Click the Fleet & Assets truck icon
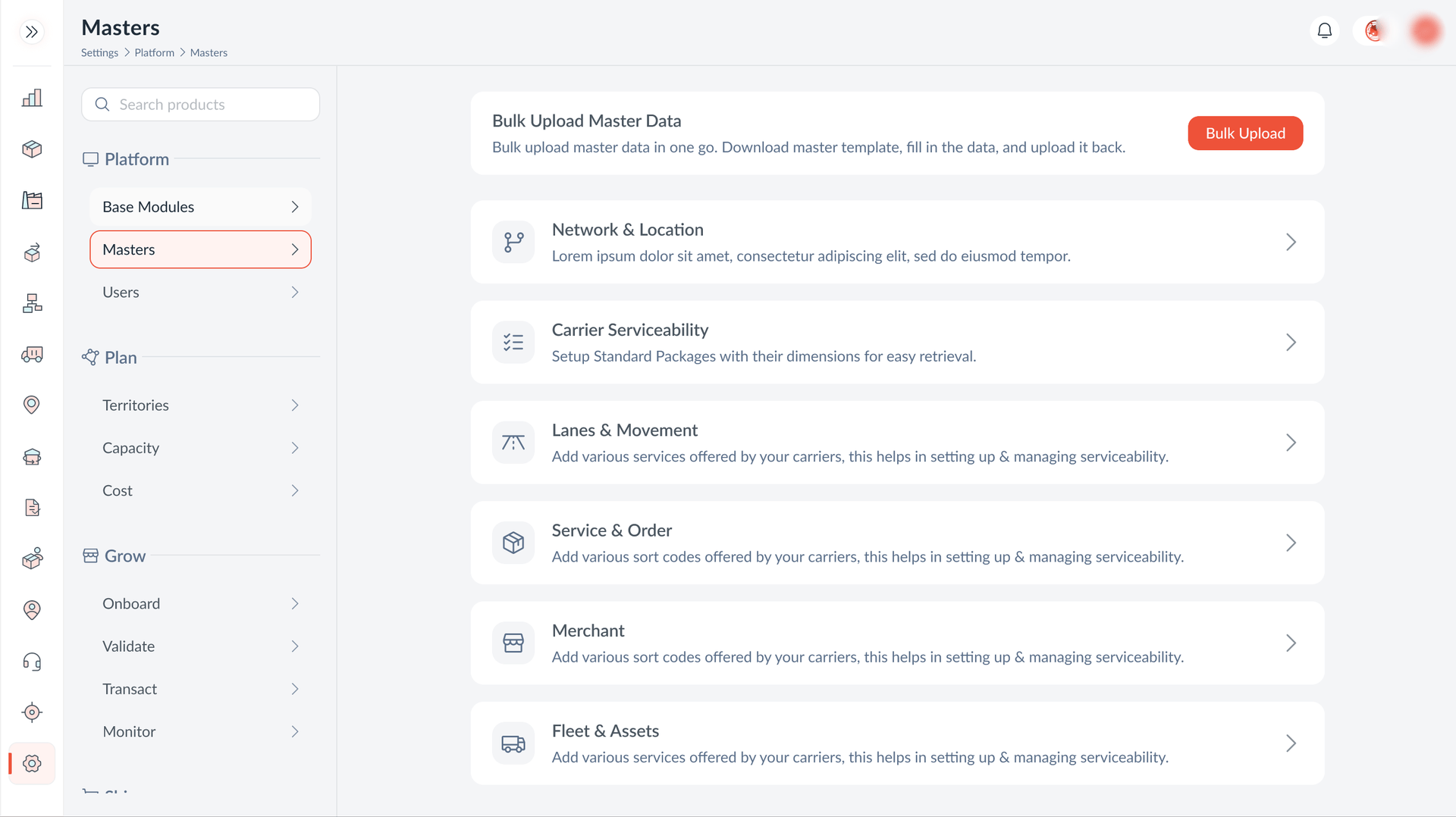The height and width of the screenshot is (817, 1456). tap(513, 743)
